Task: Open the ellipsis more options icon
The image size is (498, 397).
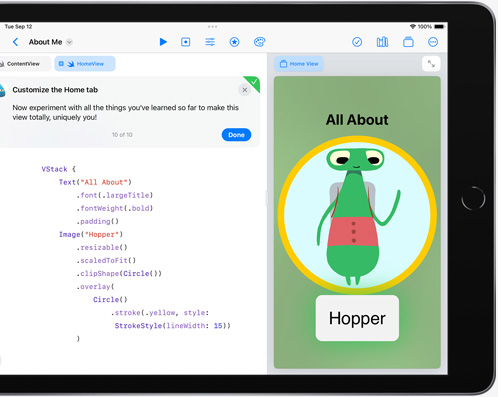Action: (x=433, y=42)
